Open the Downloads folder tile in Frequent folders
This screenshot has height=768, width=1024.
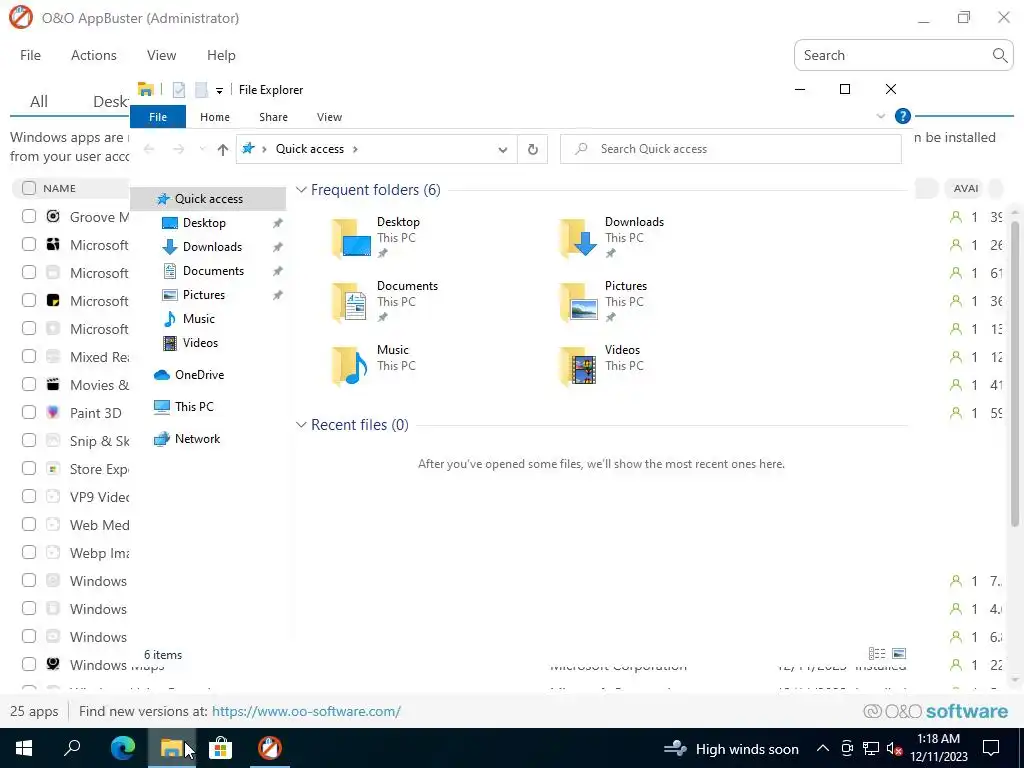tap(611, 238)
